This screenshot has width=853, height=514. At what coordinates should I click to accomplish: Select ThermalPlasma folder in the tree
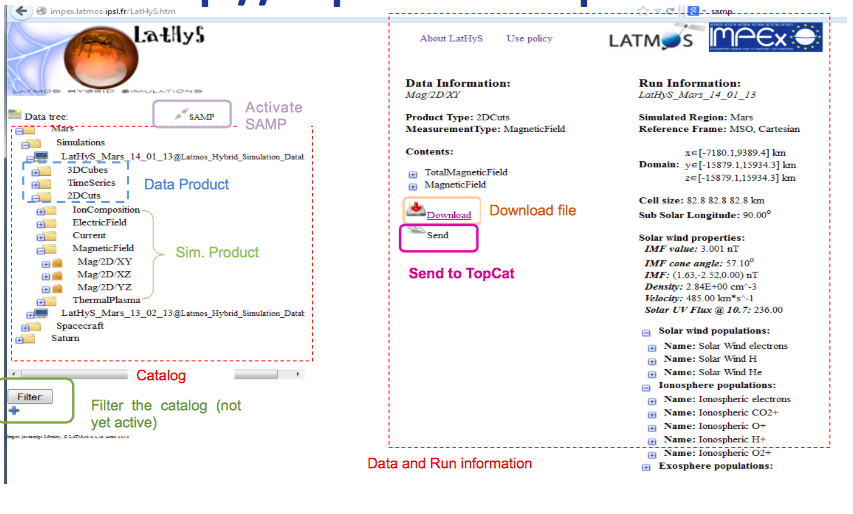click(106, 300)
